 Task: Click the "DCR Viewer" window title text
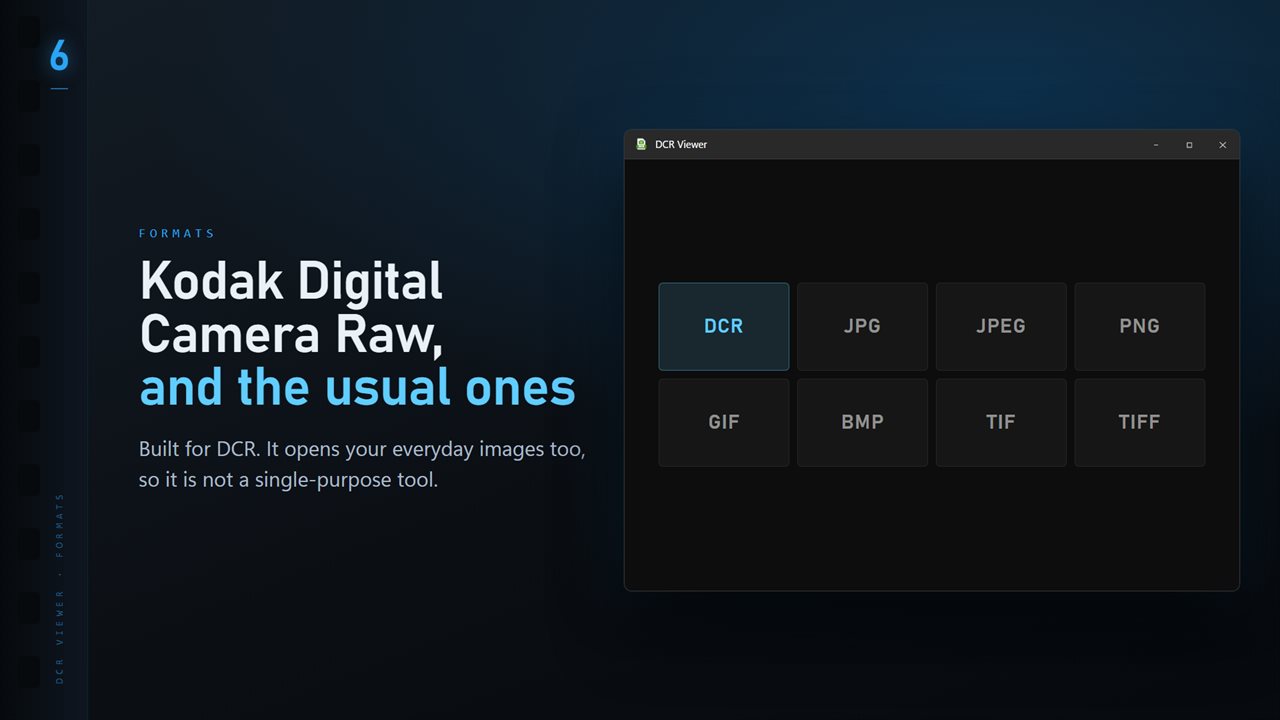681,145
